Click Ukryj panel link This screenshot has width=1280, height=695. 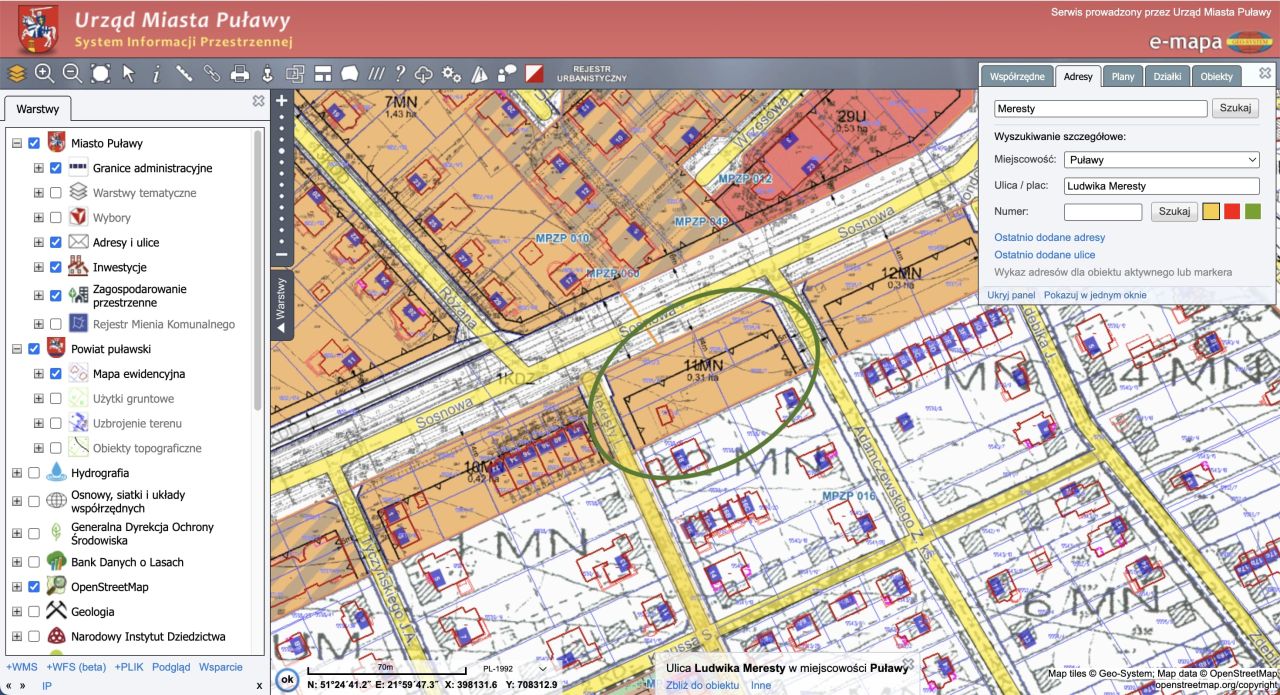pyautogui.click(x=1011, y=295)
